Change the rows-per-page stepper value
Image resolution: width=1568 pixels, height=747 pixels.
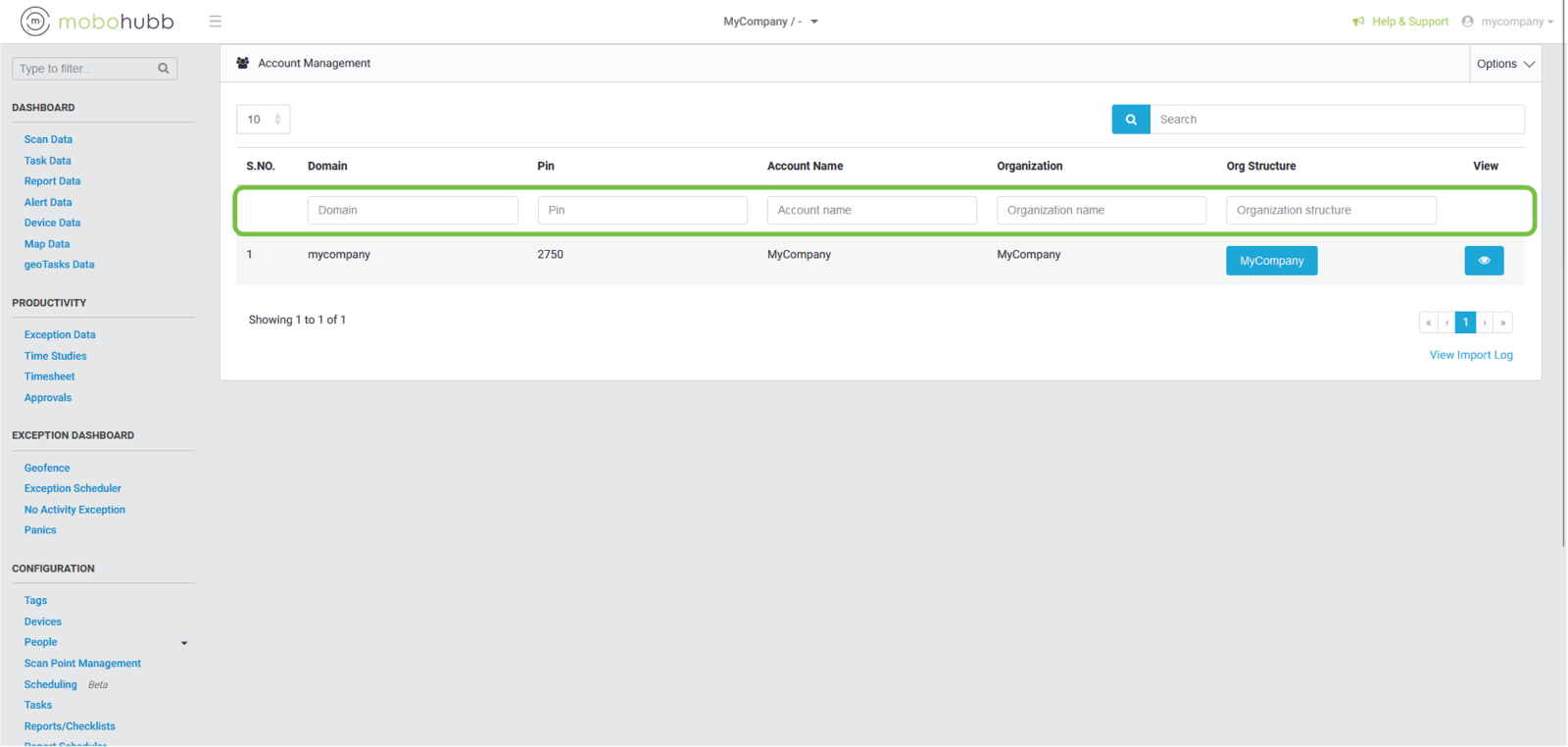(x=277, y=120)
